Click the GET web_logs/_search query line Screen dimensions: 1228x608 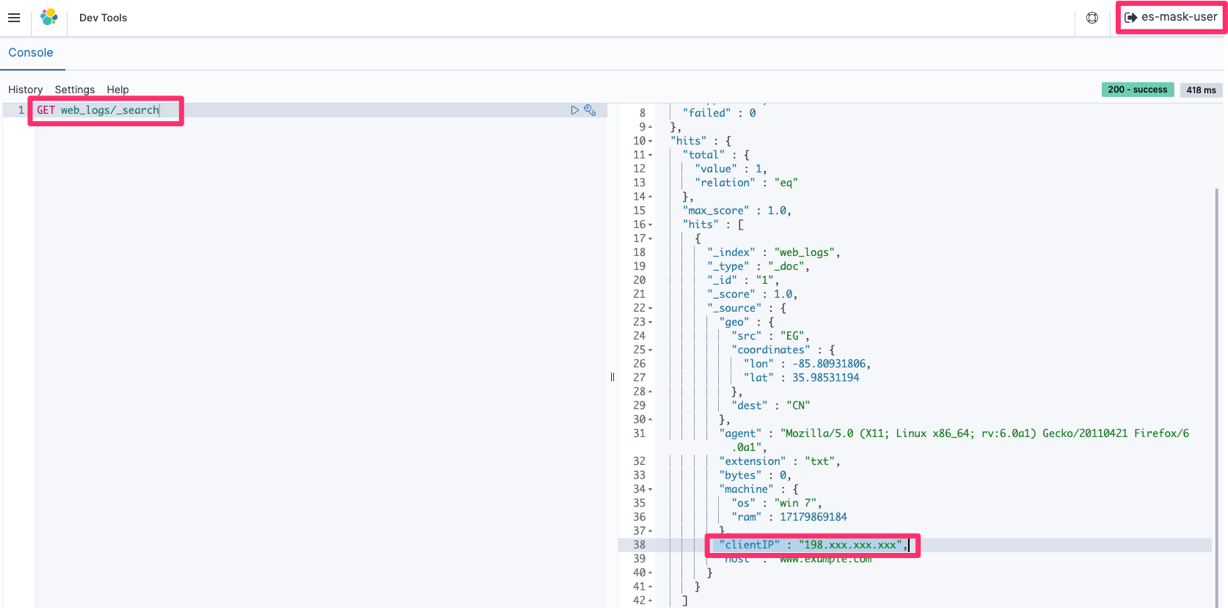(98, 110)
